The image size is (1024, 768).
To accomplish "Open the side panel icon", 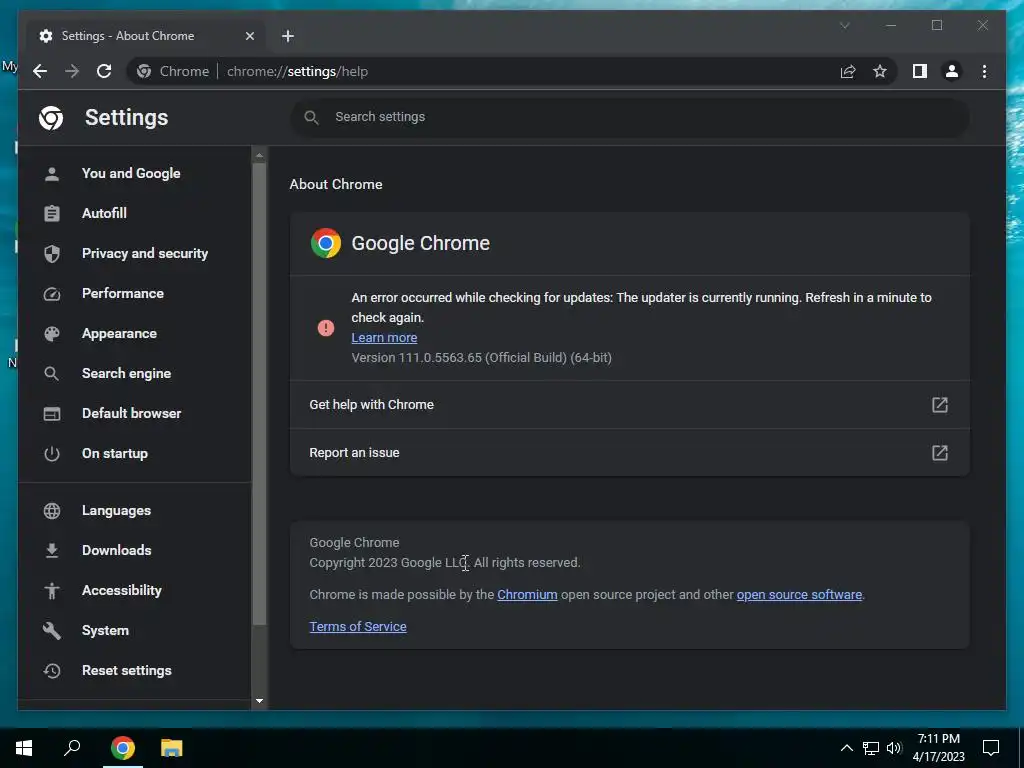I will [920, 71].
